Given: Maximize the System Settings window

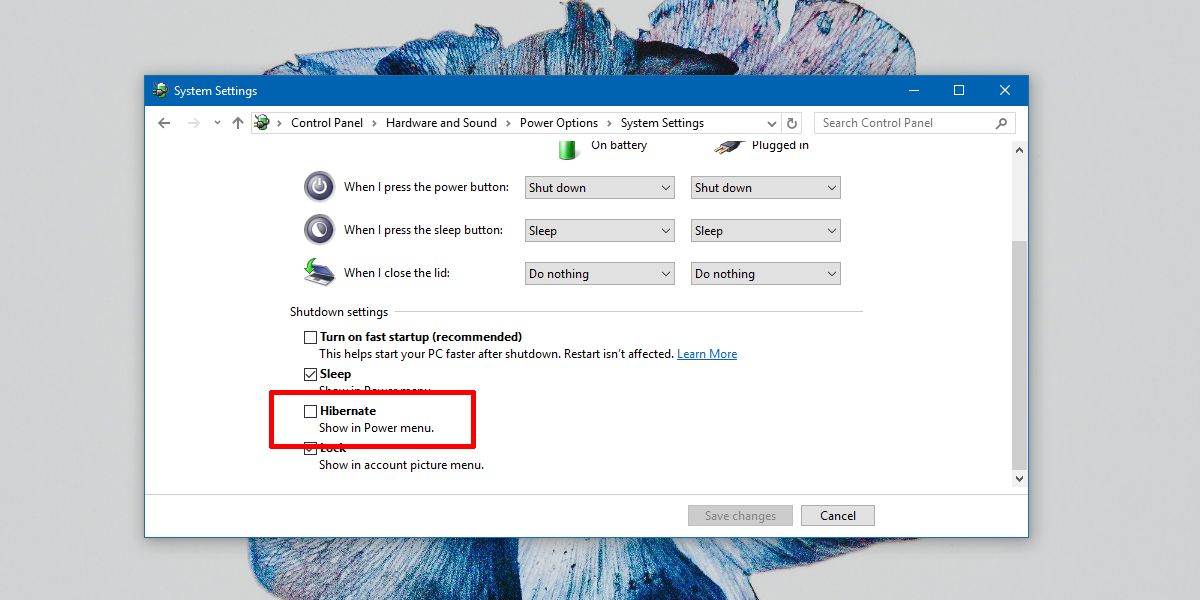Looking at the screenshot, I should [x=959, y=90].
